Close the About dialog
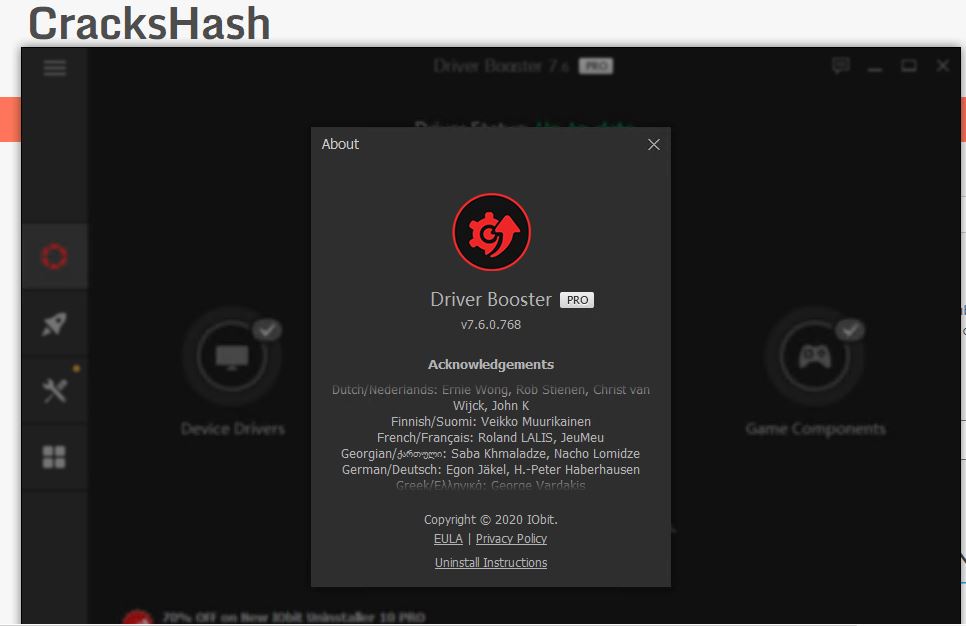 654,144
